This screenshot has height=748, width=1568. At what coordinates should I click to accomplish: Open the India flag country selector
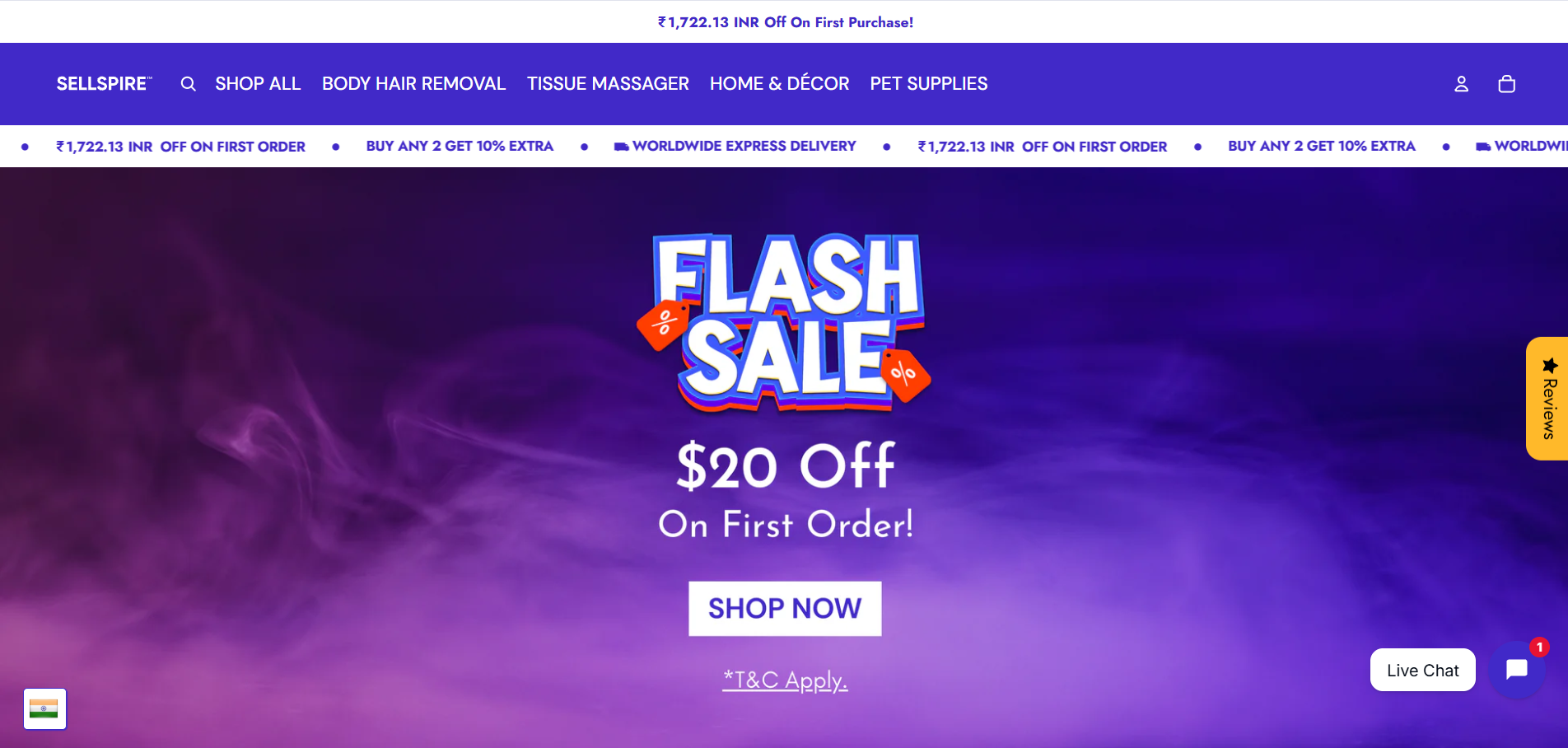tap(44, 708)
